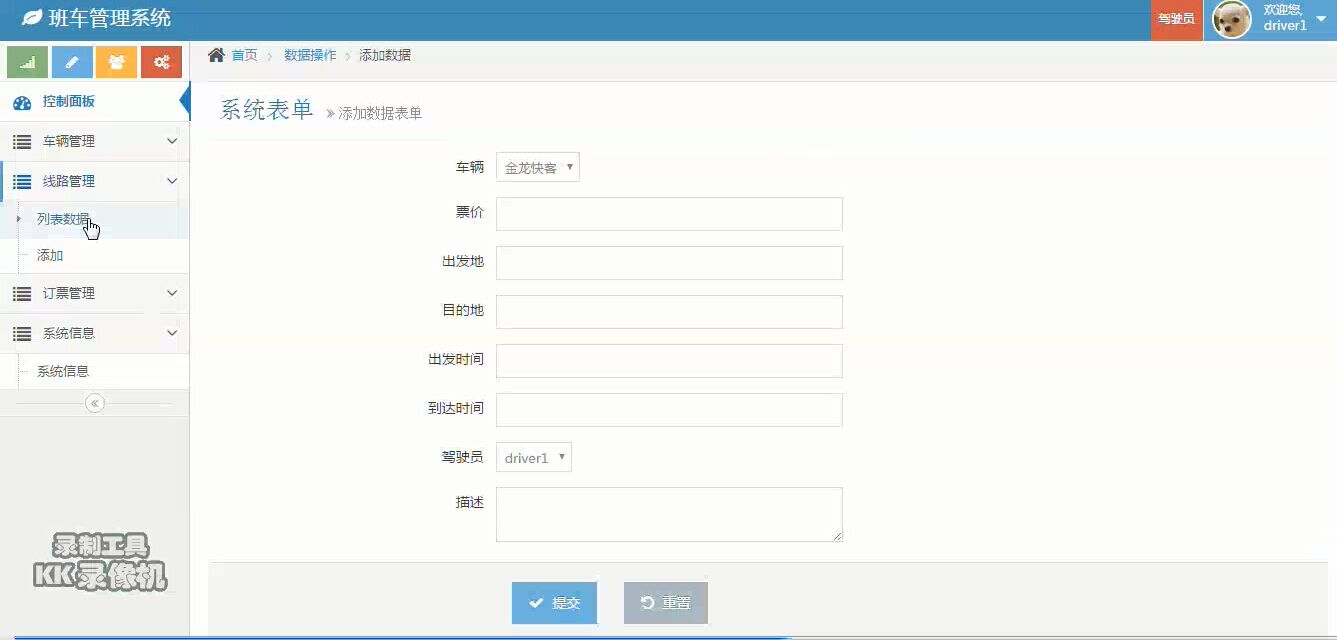
Task: Click the 首页 breadcrumb link
Action: 245,55
